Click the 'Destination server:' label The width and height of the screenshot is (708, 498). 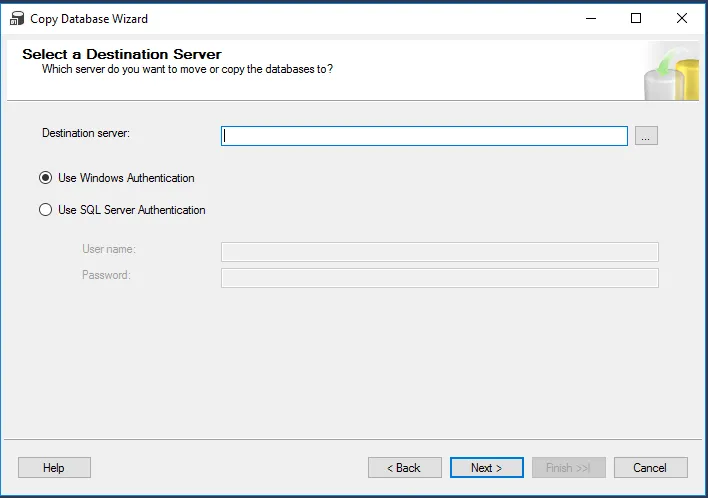(86, 133)
